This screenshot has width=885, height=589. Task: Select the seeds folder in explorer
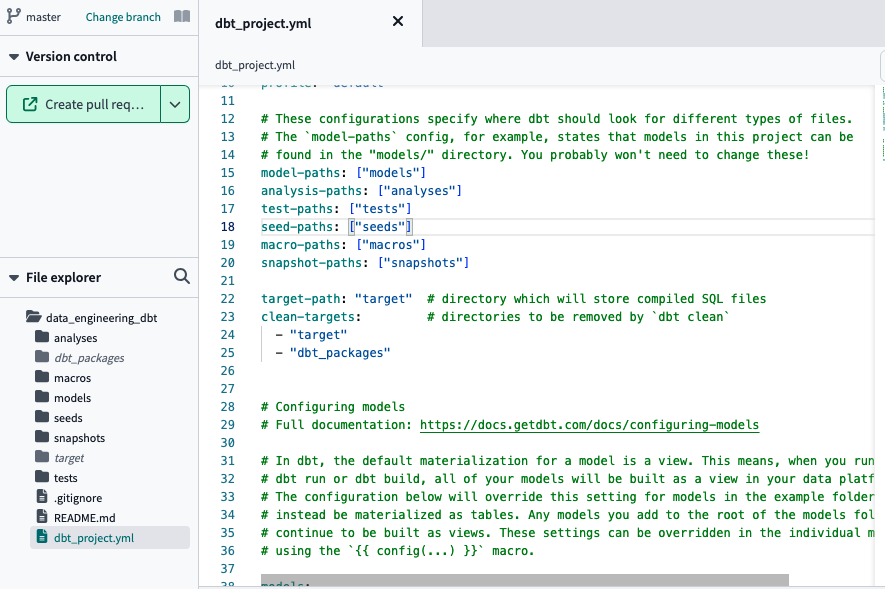click(x=68, y=418)
